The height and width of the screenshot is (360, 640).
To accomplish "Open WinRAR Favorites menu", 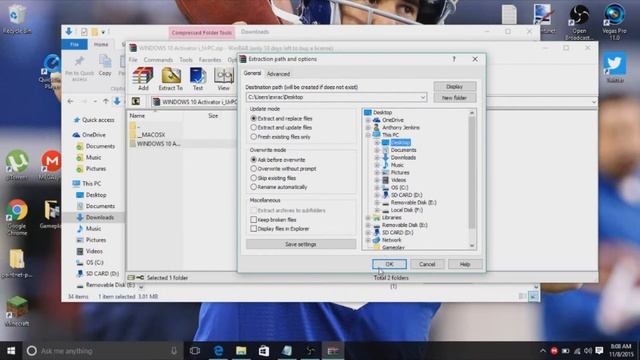I will click(x=210, y=60).
